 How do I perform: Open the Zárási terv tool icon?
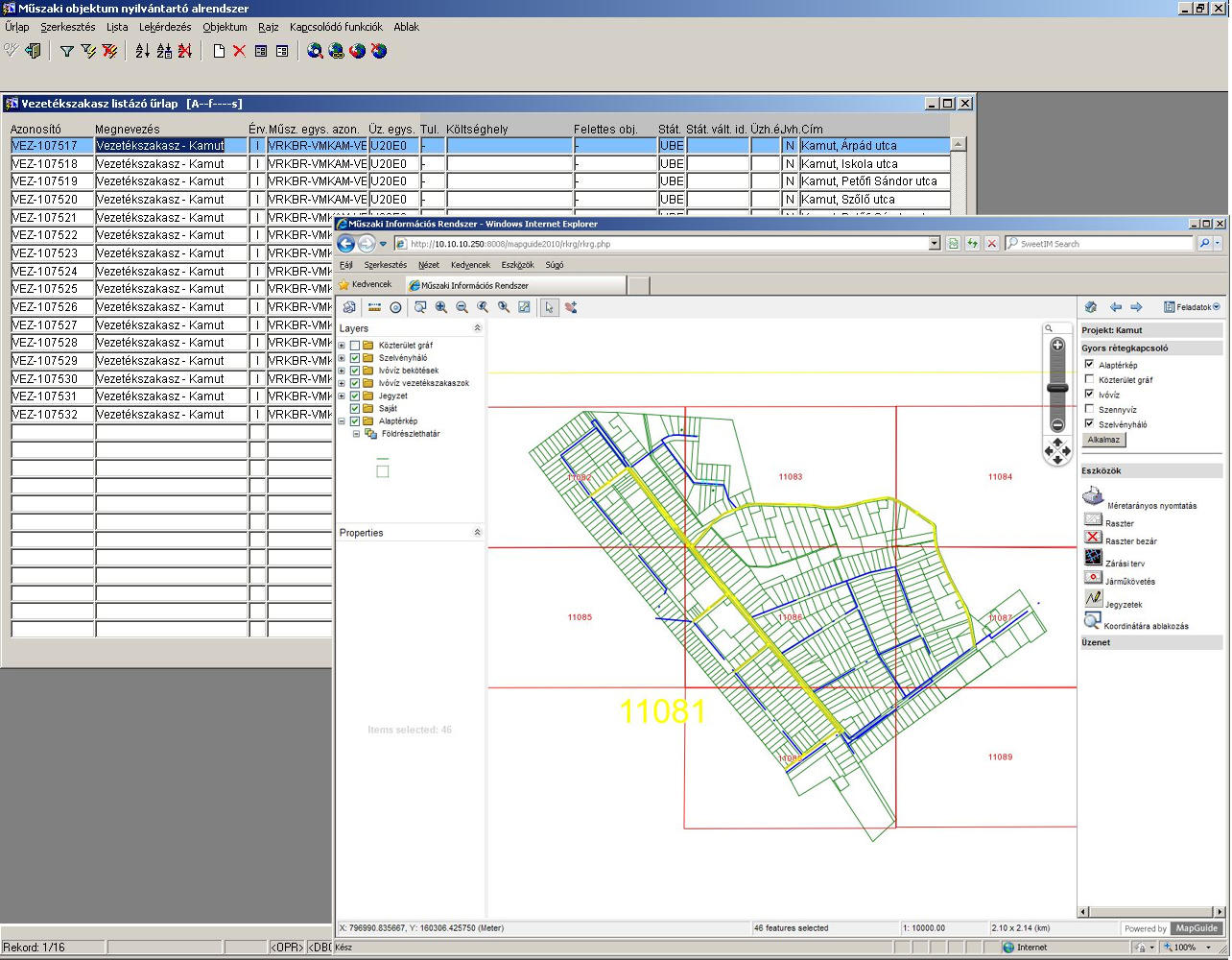[1093, 557]
